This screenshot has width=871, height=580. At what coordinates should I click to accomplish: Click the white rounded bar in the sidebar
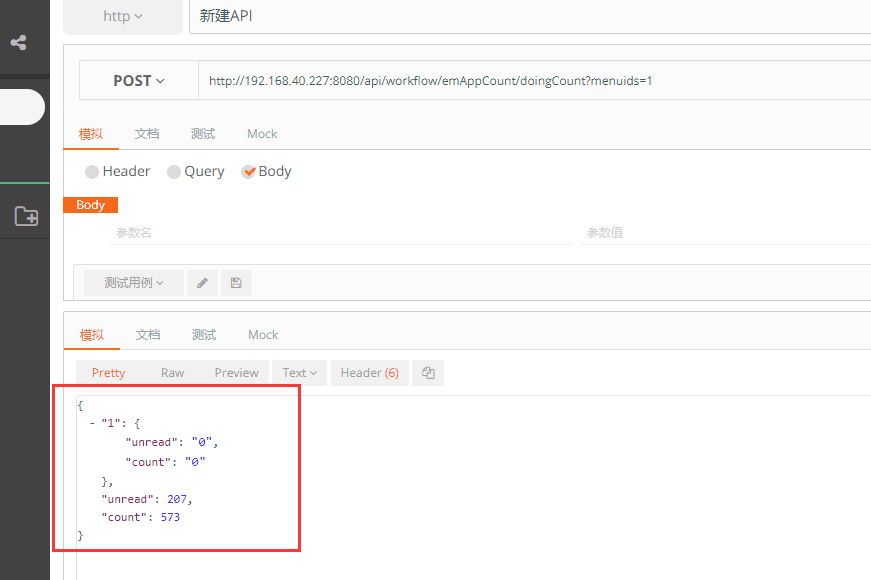coord(22,107)
